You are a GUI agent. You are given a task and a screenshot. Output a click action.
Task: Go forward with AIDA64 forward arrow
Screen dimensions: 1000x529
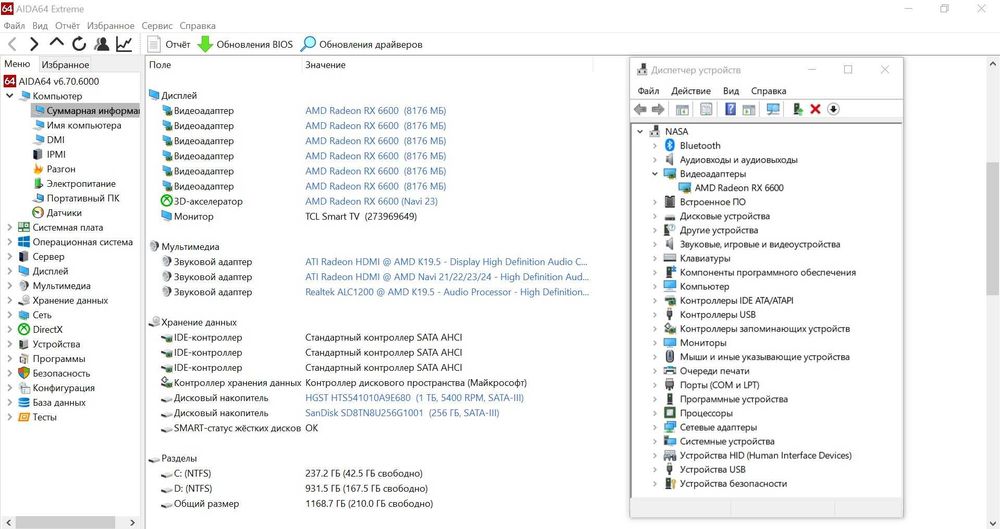34,44
